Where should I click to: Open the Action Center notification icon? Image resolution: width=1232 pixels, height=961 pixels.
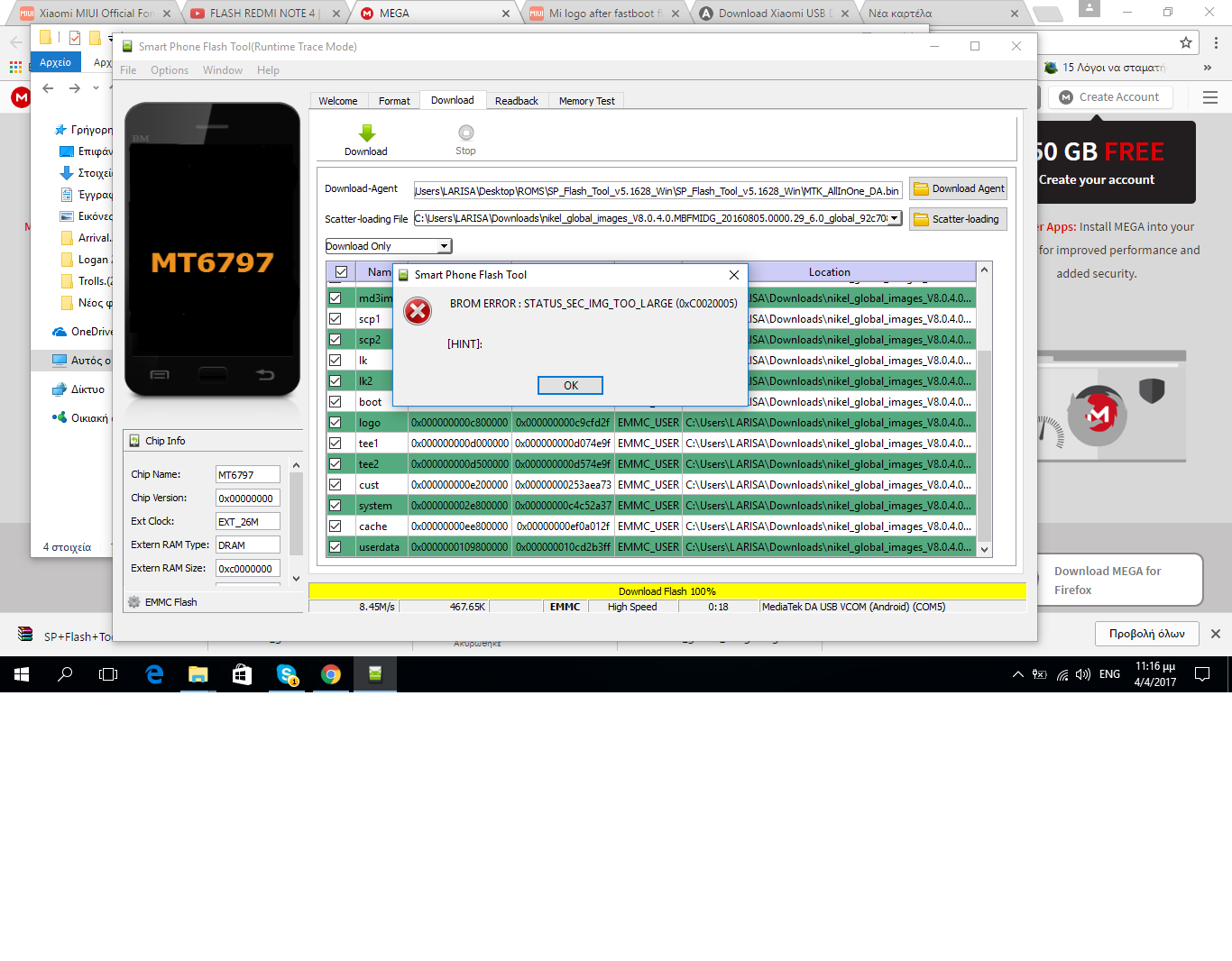(1202, 674)
